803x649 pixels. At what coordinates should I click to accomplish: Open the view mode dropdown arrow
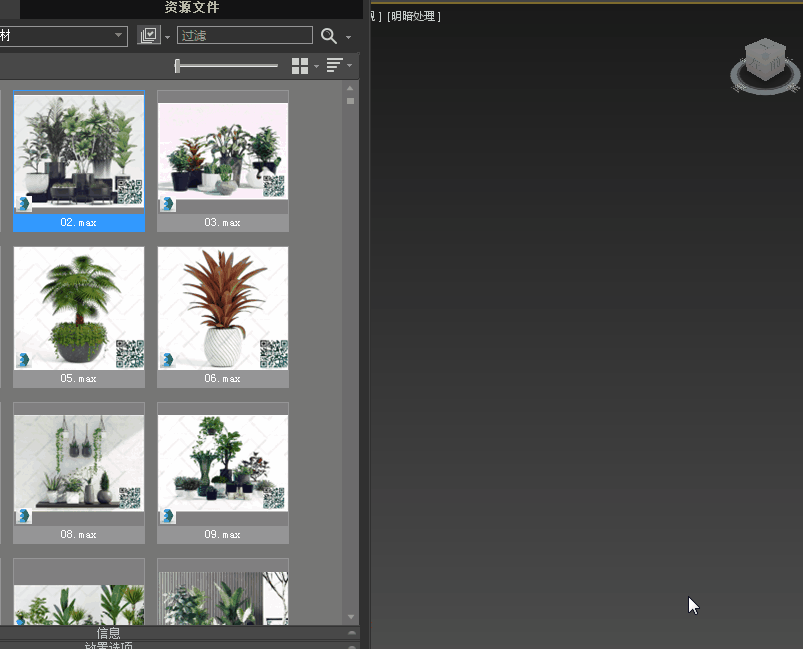[317, 67]
